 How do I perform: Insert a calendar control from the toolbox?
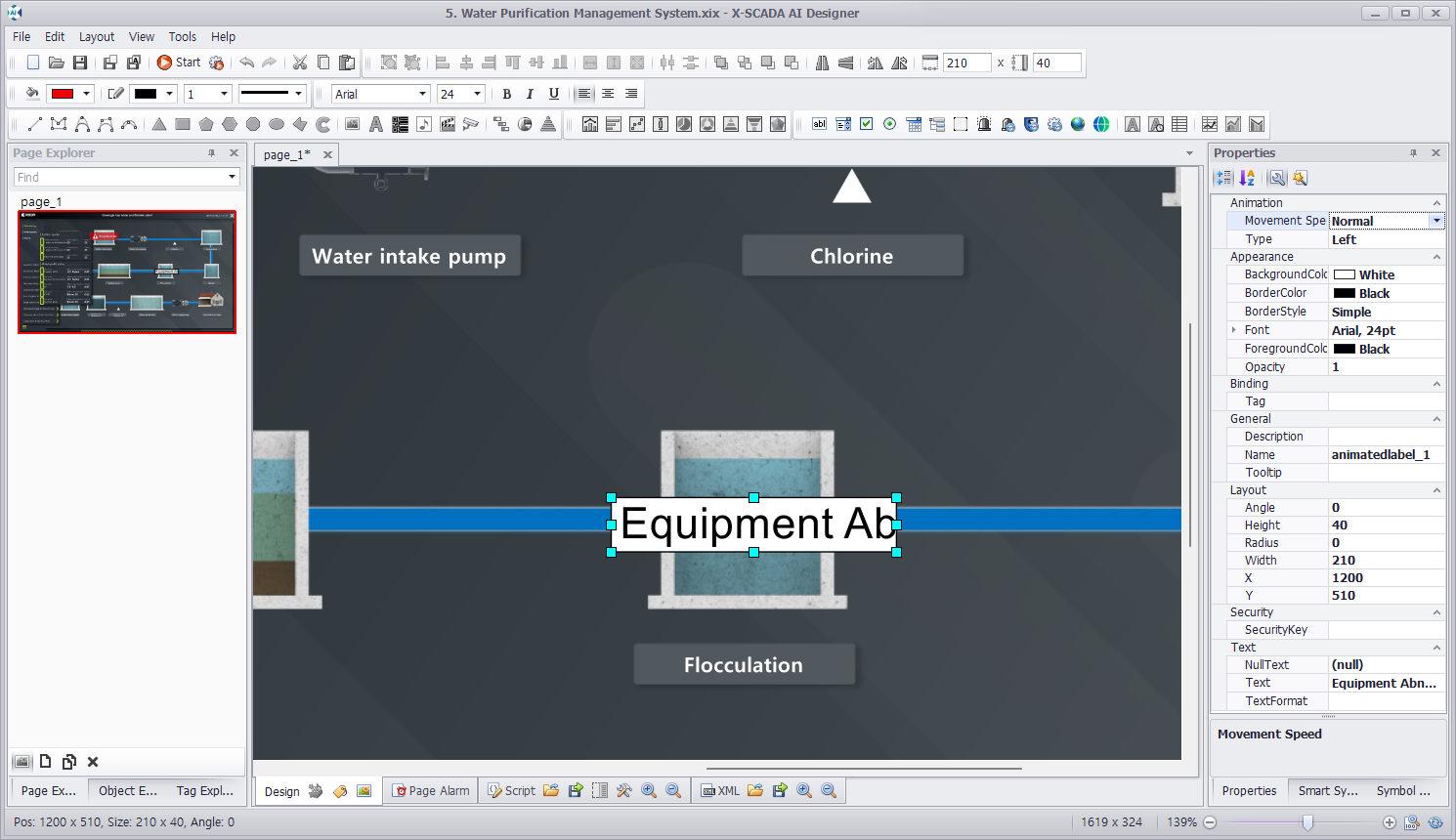tap(914, 124)
